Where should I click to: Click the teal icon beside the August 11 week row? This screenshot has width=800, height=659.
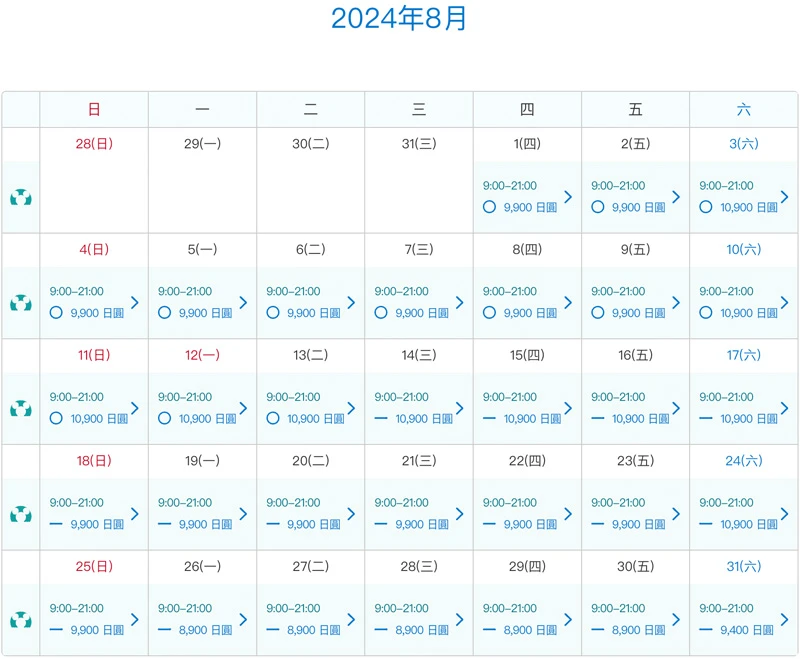(x=20, y=408)
